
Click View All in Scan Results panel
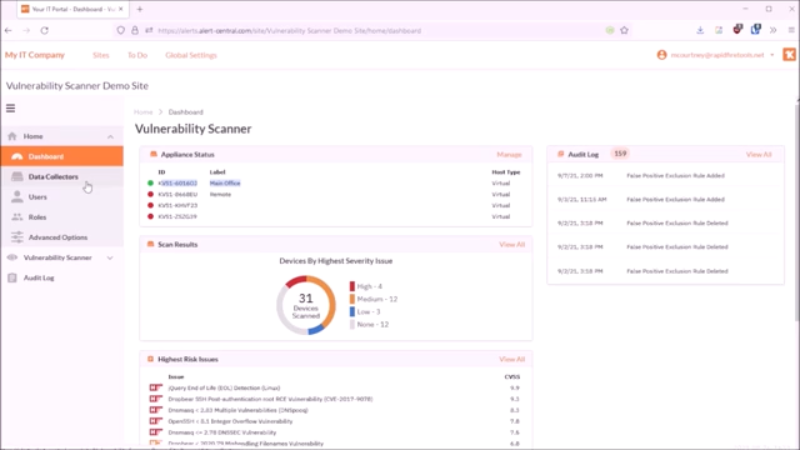[511, 244]
